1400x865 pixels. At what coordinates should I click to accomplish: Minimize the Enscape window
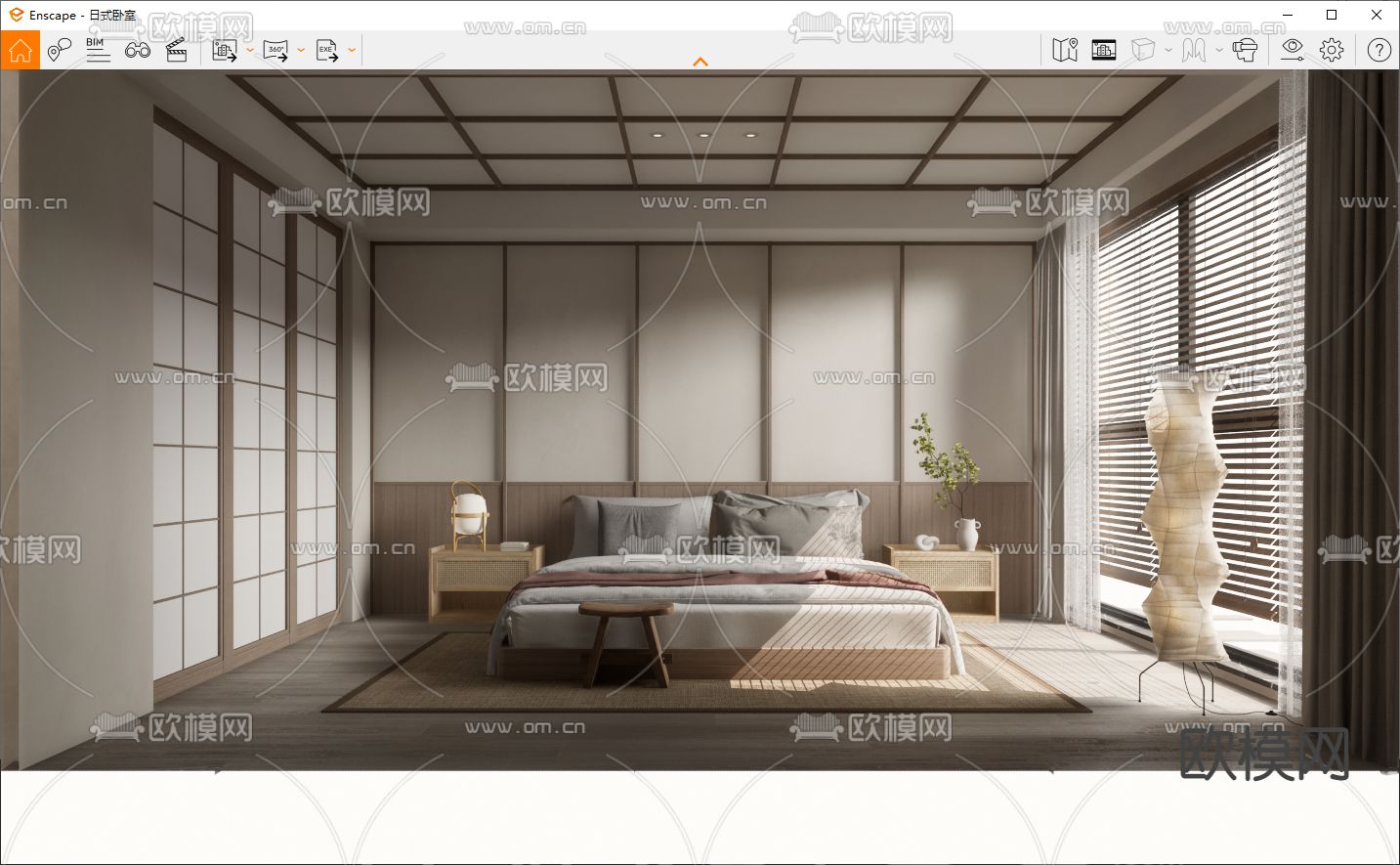[1287, 15]
